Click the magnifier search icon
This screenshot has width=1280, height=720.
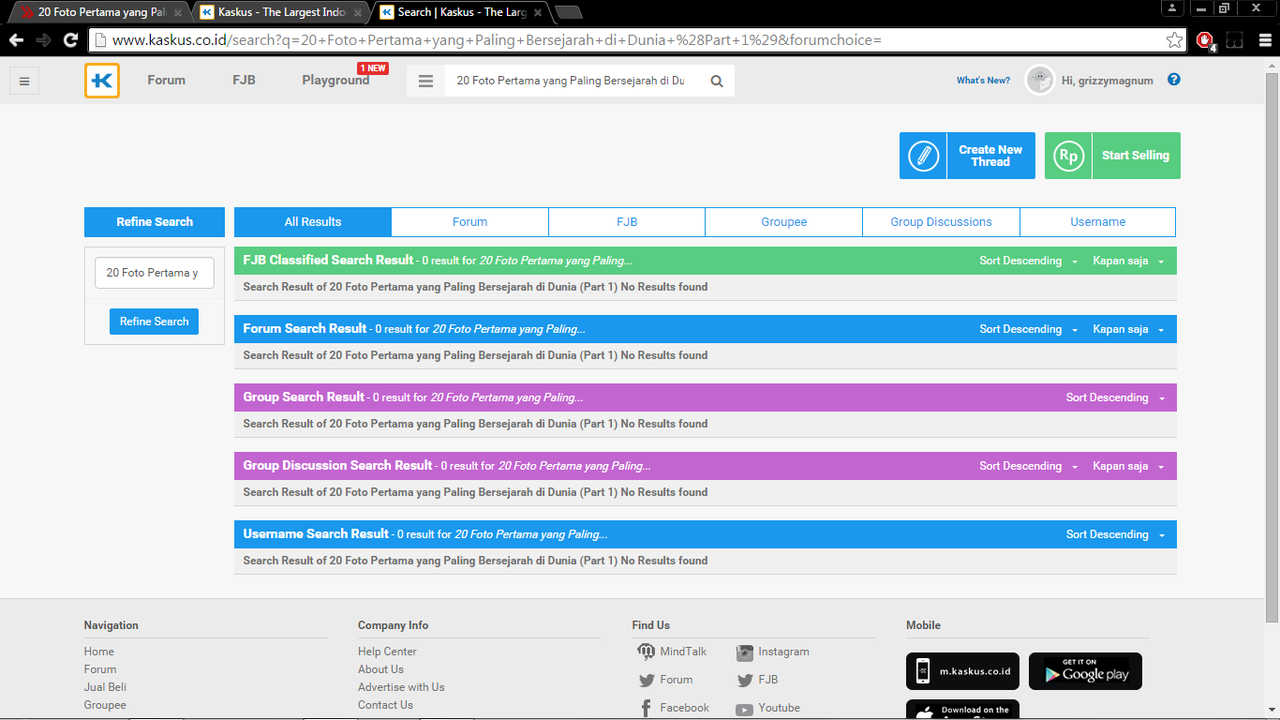[x=717, y=81]
